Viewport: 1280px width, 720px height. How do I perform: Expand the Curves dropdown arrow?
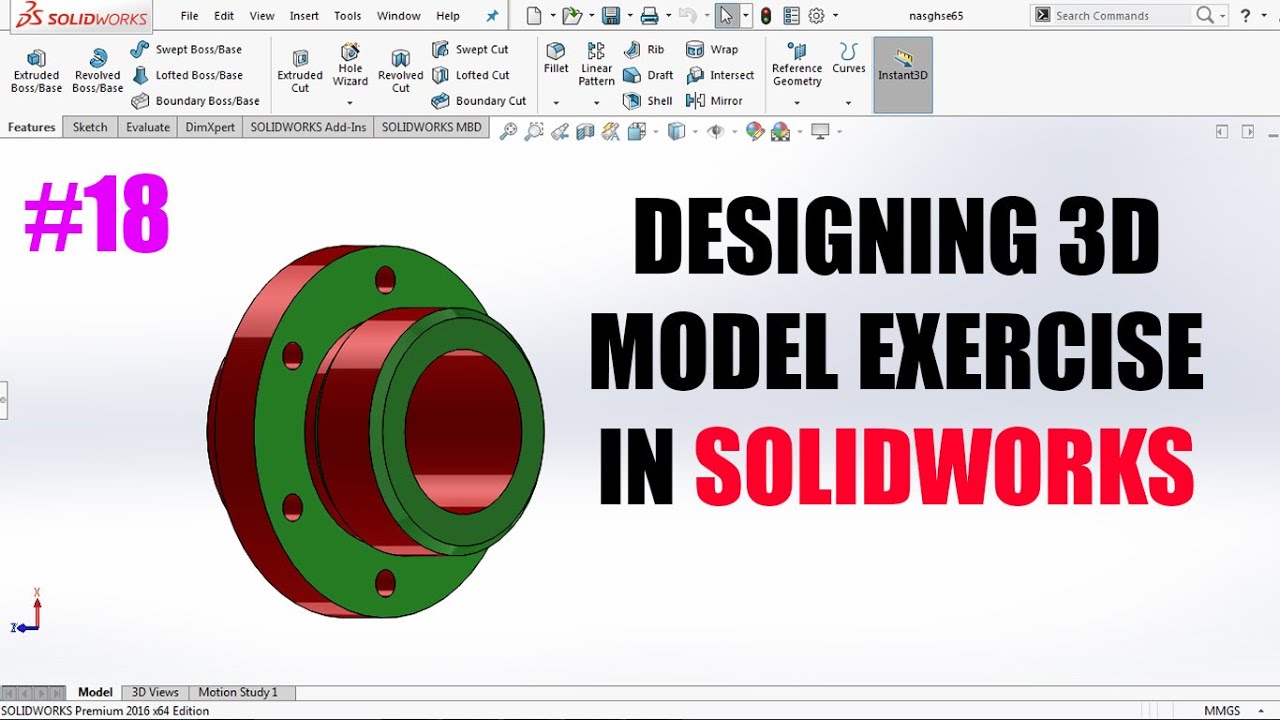click(x=848, y=102)
